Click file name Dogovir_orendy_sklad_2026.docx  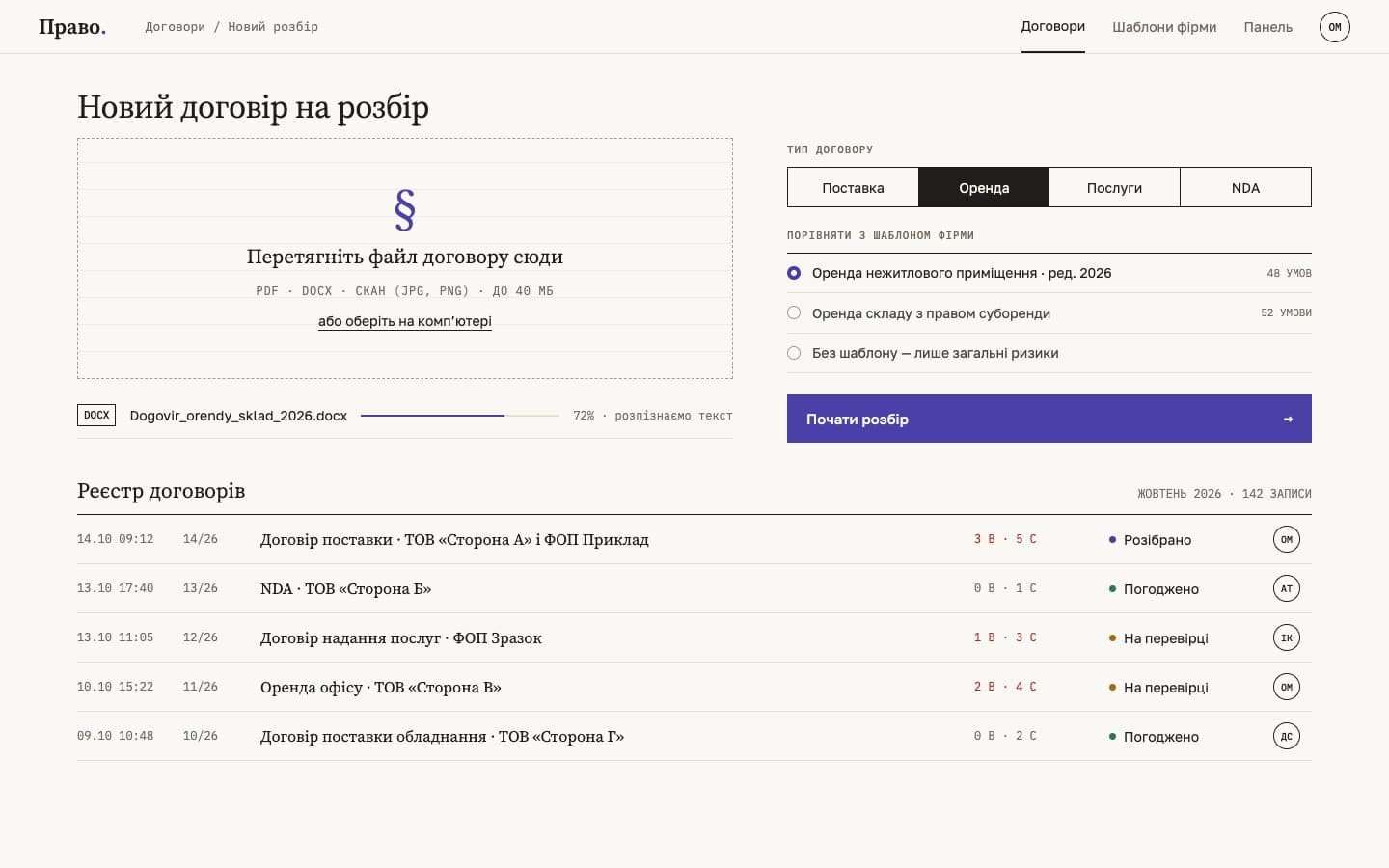[238, 416]
